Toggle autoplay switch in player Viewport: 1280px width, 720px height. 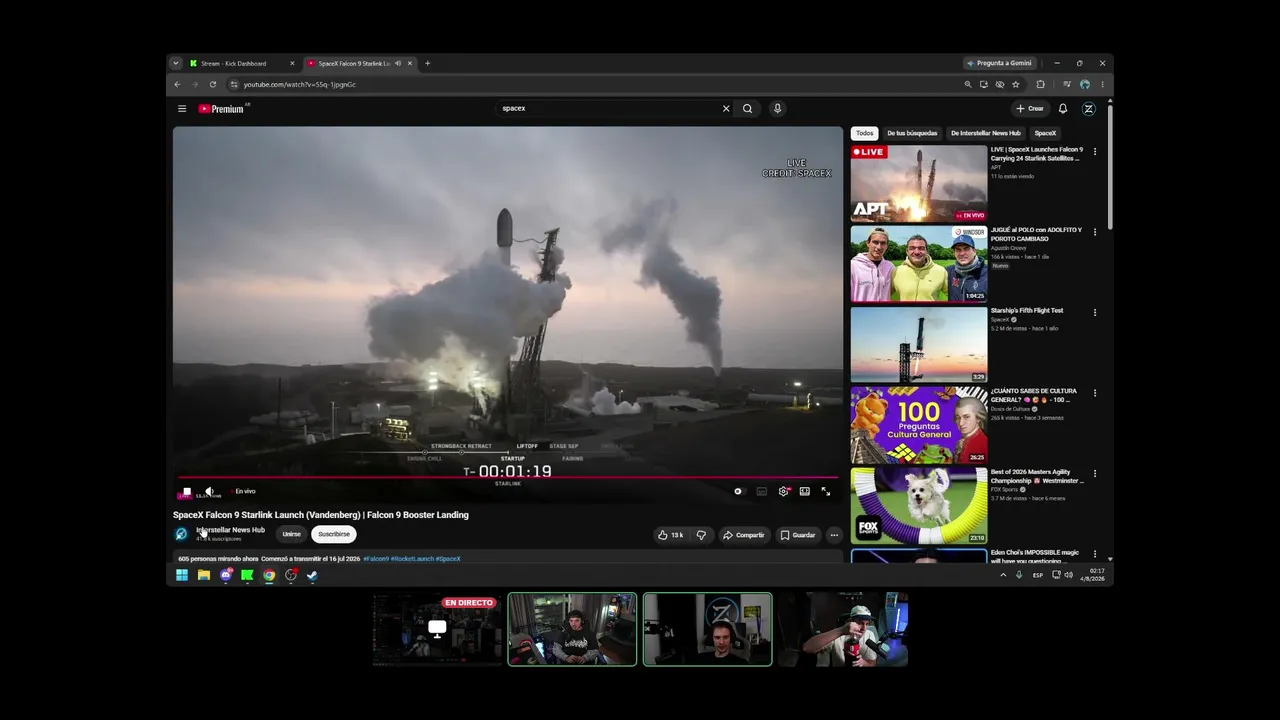click(738, 492)
